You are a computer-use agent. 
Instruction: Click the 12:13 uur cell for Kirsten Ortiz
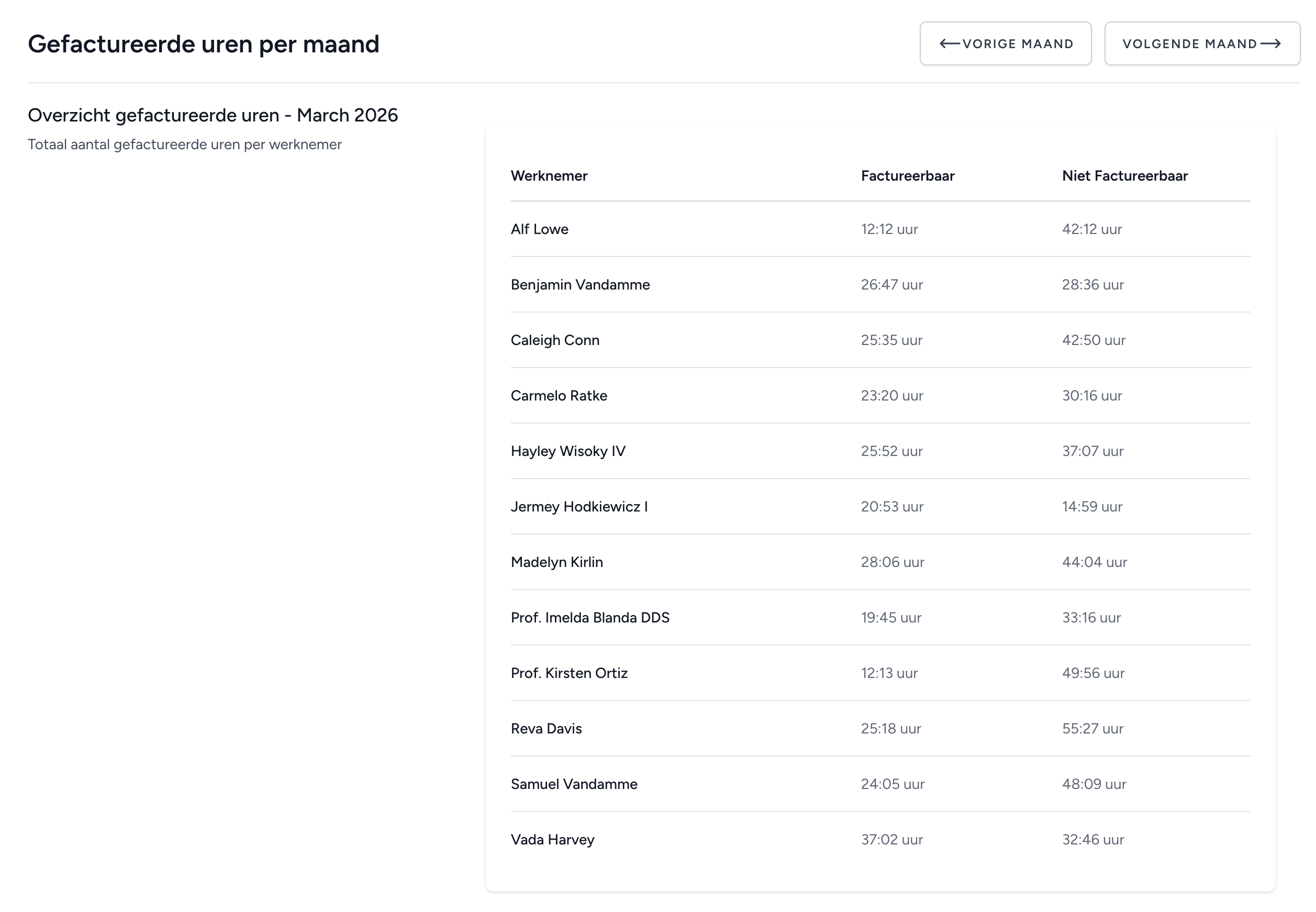pyautogui.click(x=889, y=673)
